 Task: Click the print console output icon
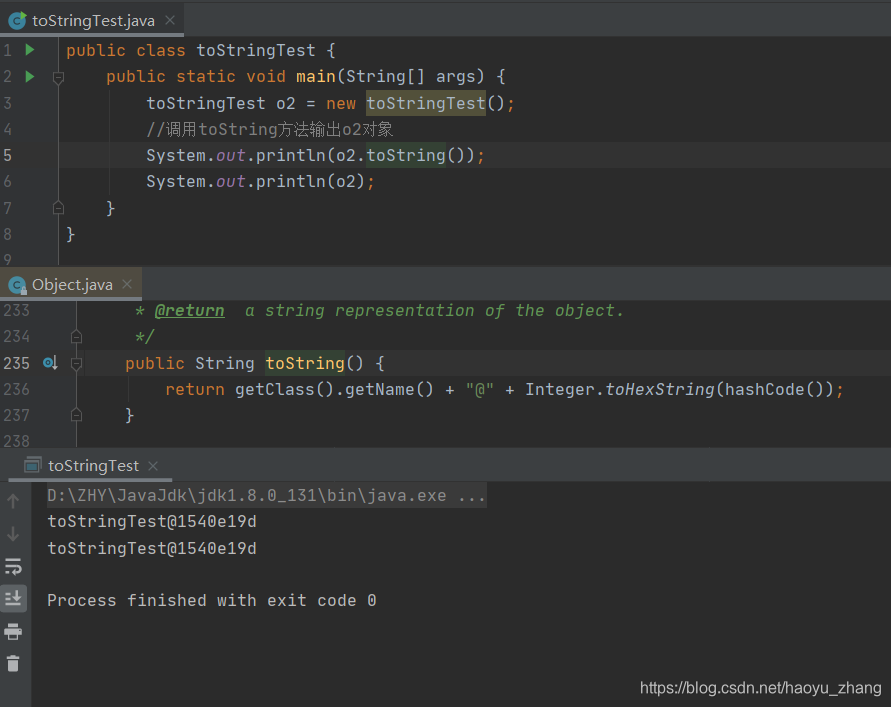pyautogui.click(x=13, y=631)
